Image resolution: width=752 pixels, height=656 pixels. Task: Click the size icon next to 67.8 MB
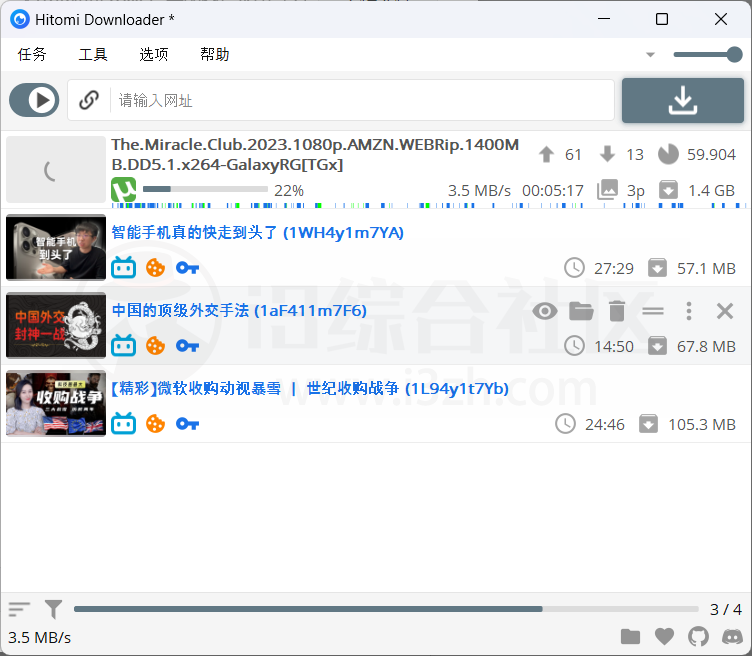[657, 346]
